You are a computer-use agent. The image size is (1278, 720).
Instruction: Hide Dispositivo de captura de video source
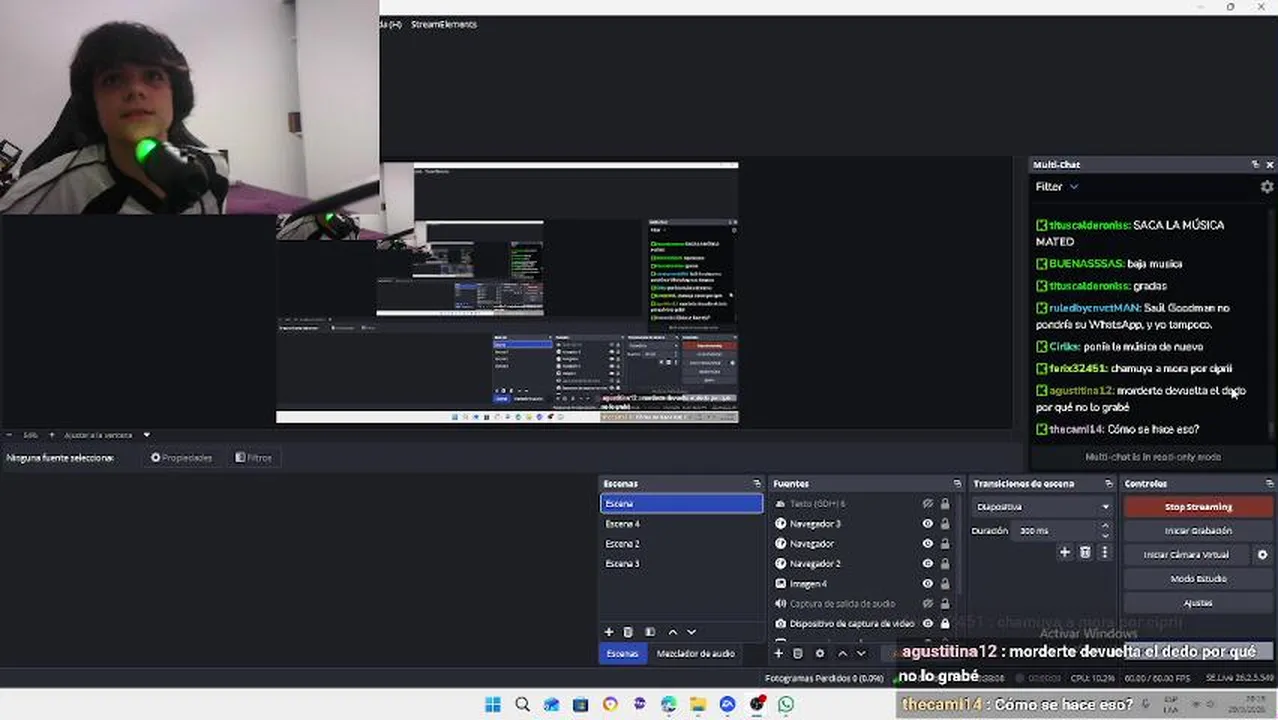[x=927, y=624]
